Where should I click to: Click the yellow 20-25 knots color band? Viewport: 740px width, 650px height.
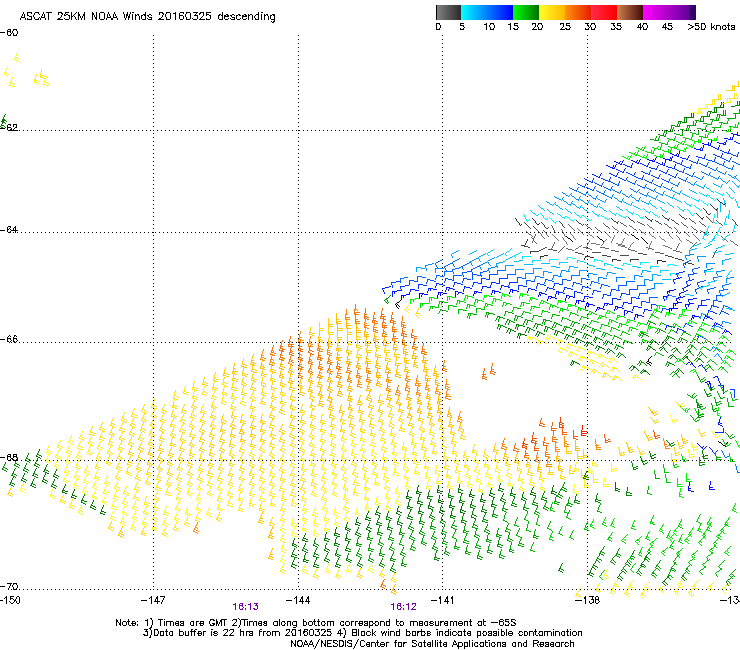pos(552,12)
